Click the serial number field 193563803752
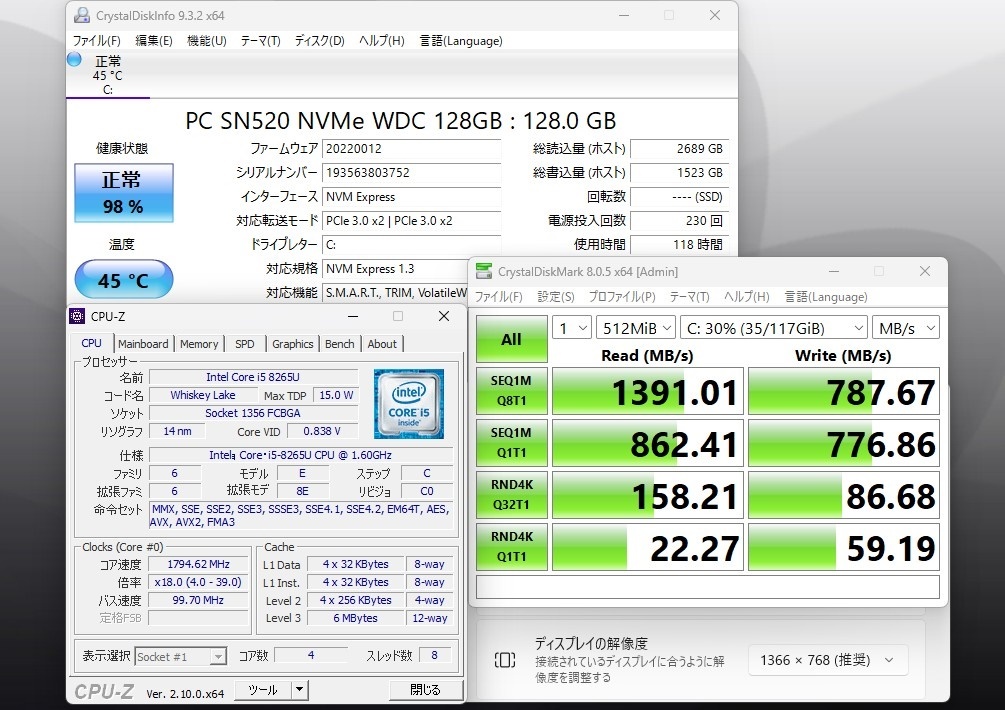Image resolution: width=1005 pixels, height=710 pixels. [x=411, y=173]
